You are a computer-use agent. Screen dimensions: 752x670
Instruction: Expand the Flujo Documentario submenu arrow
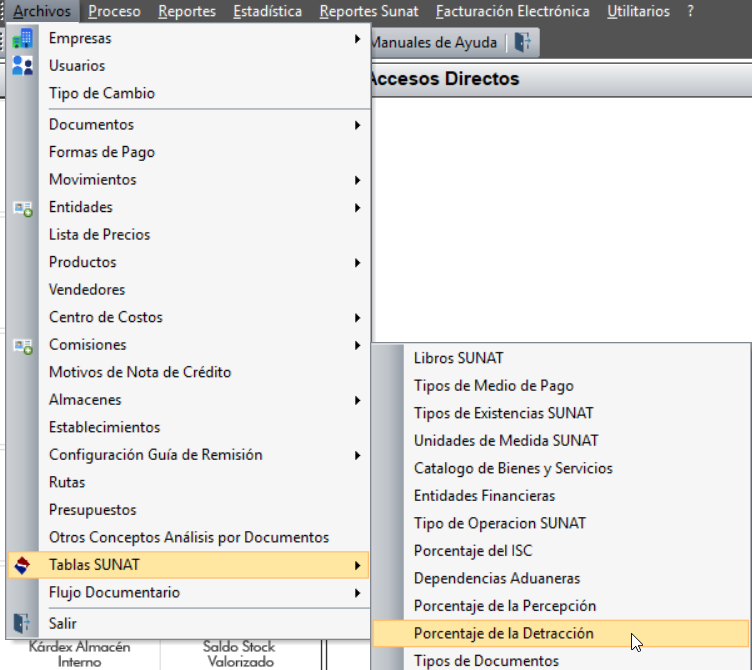click(x=357, y=593)
